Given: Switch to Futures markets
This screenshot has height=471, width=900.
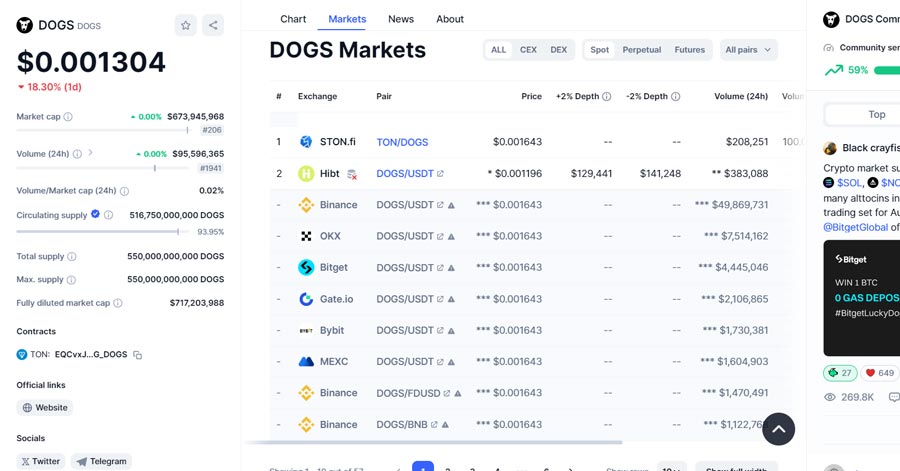Looking at the screenshot, I should pos(689,50).
